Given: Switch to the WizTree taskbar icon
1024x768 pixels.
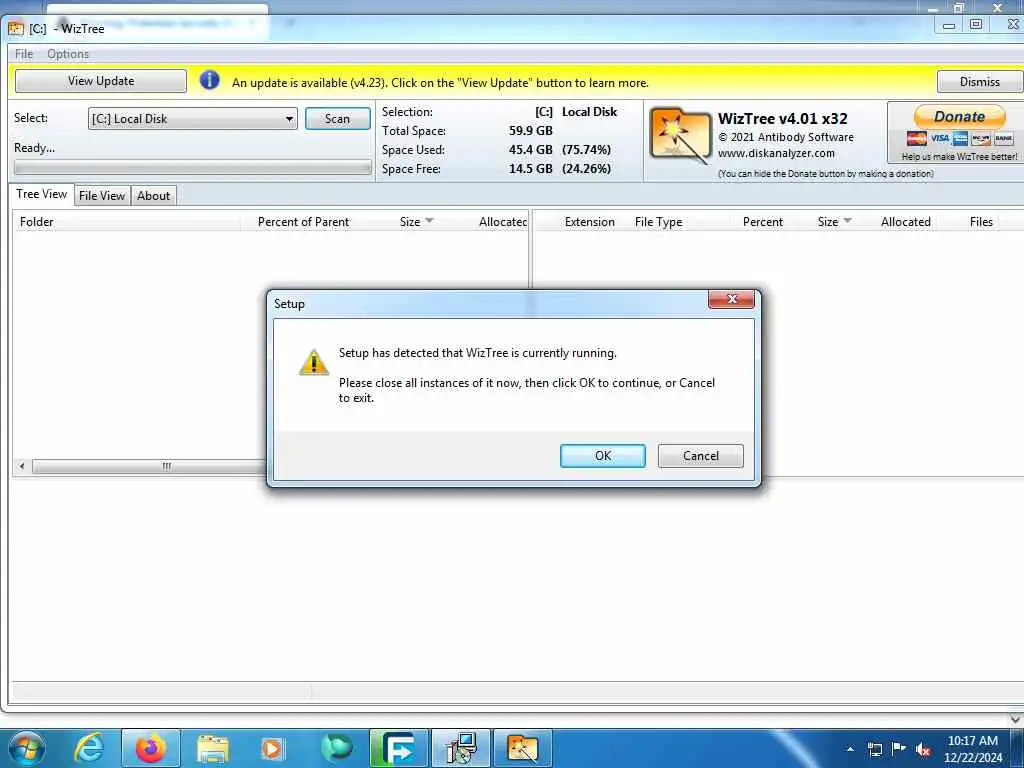Looking at the screenshot, I should pos(522,748).
